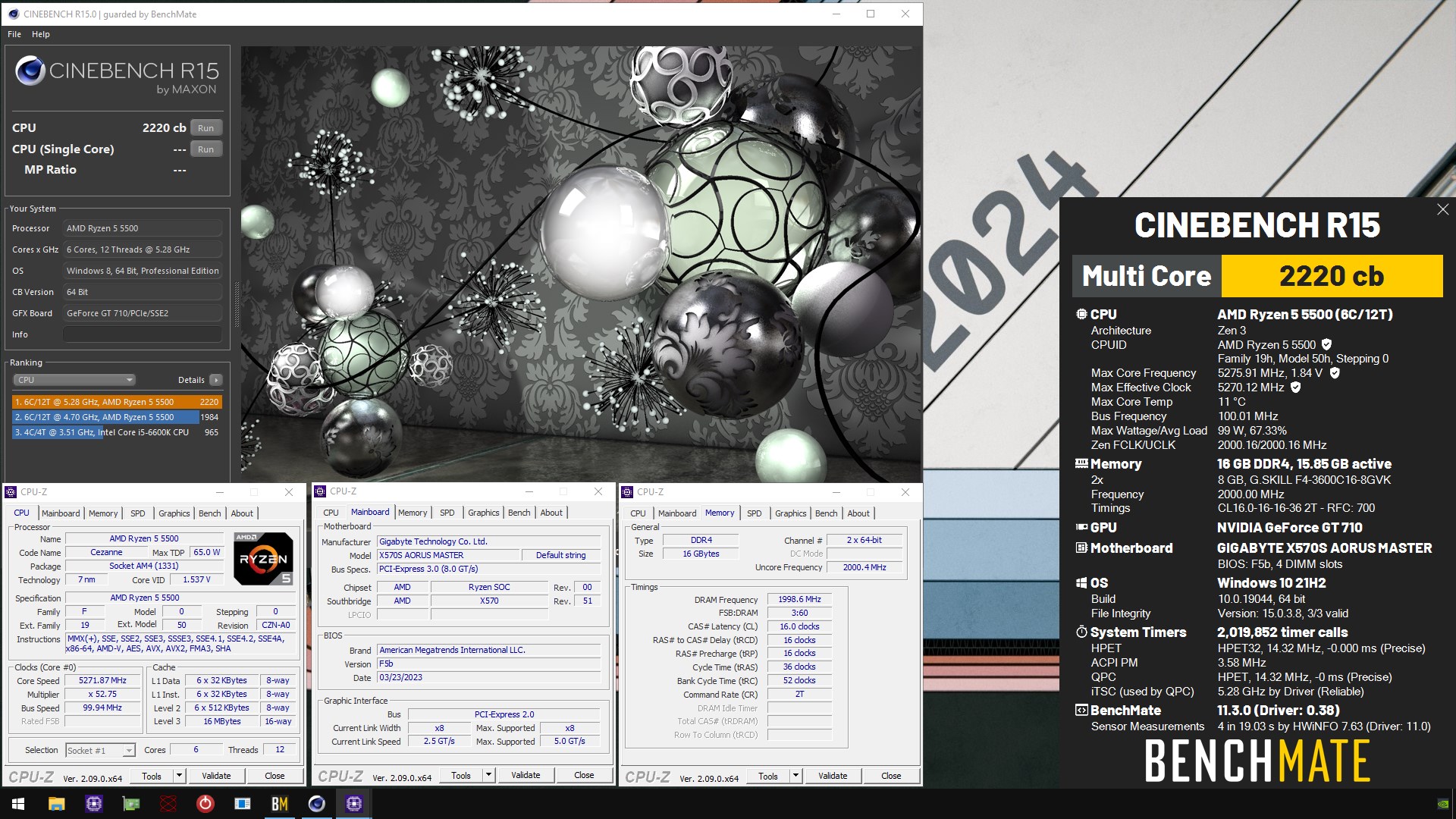1456x819 pixels.
Task: Click the Memory icon in the BenchMate panel
Action: click(1081, 463)
